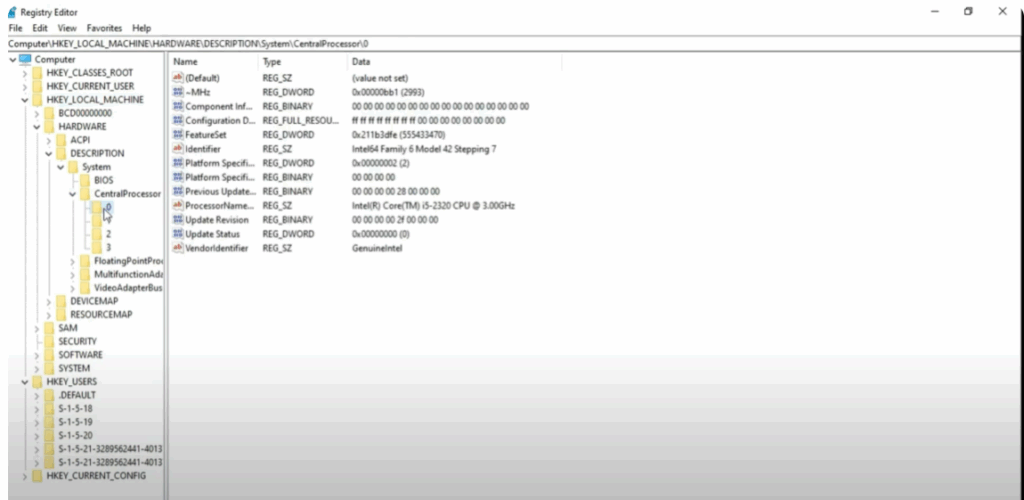Select the BIOS folder icon

click(84, 180)
